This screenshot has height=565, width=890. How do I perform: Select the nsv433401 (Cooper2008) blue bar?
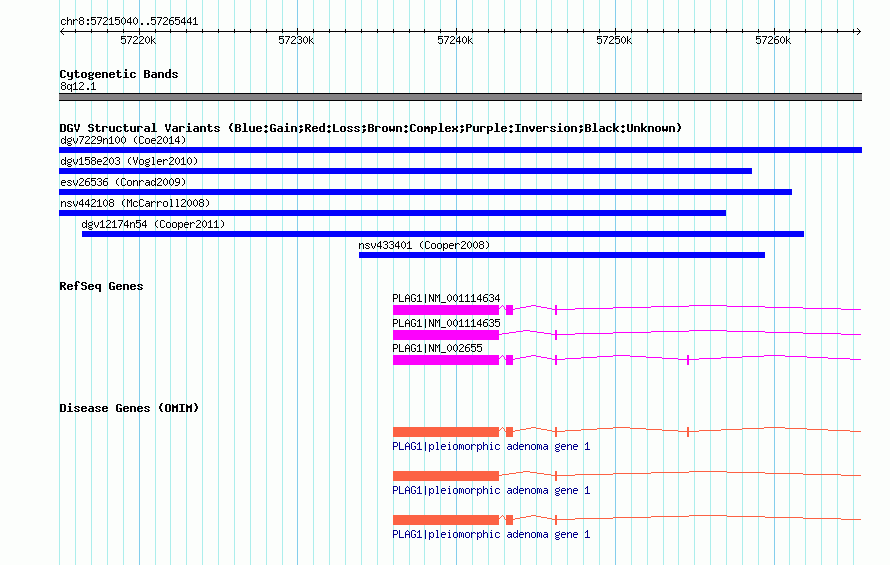click(x=562, y=255)
